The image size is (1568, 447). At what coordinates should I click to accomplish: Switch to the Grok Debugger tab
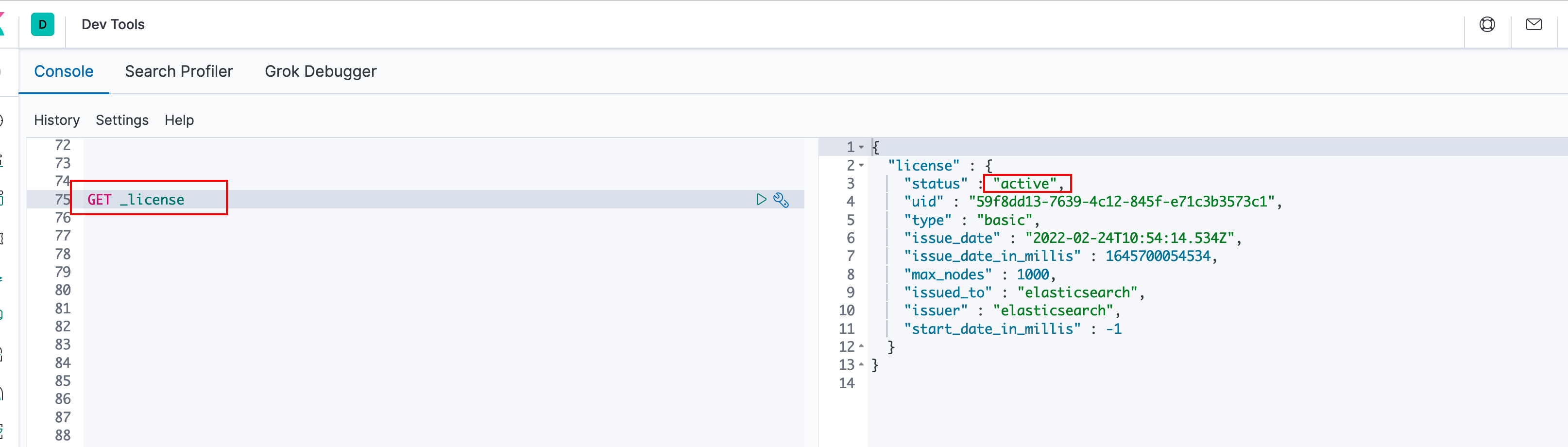320,71
